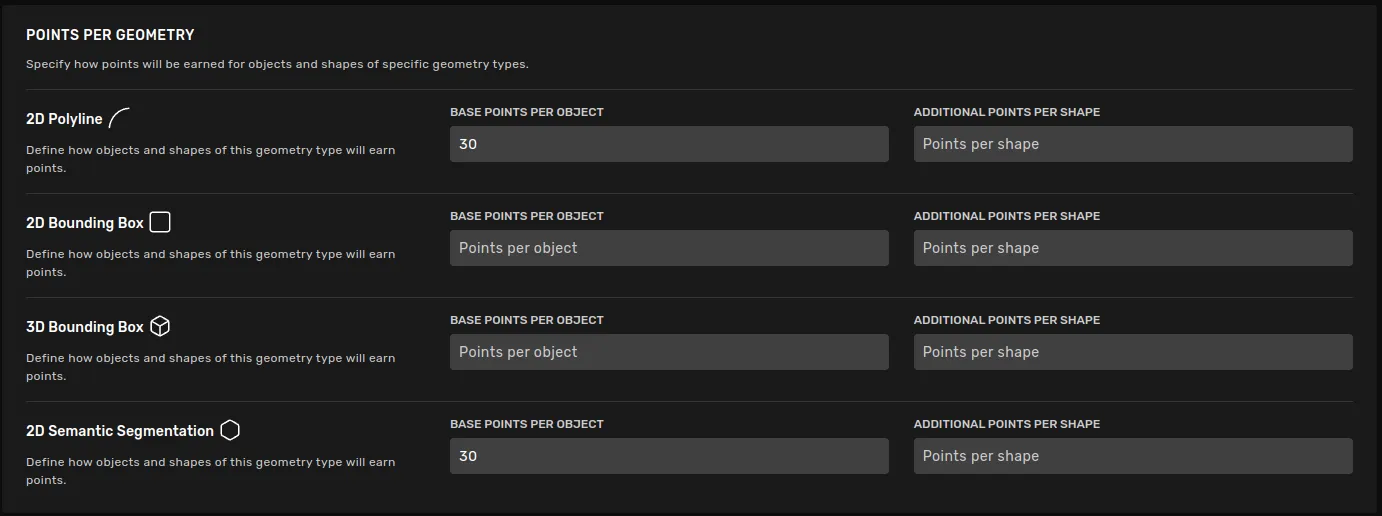Focus 2D Semantic Segmentation additional points per shape field
Viewport: 1382px width, 516px height.
coord(1133,456)
